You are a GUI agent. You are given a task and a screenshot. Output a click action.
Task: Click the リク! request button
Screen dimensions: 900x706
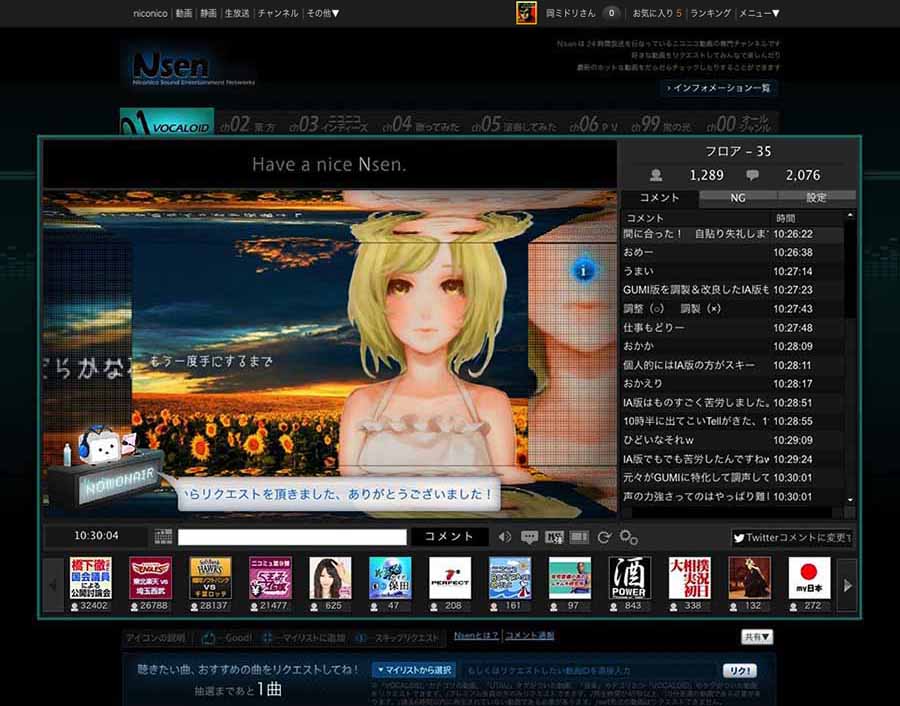[739, 670]
